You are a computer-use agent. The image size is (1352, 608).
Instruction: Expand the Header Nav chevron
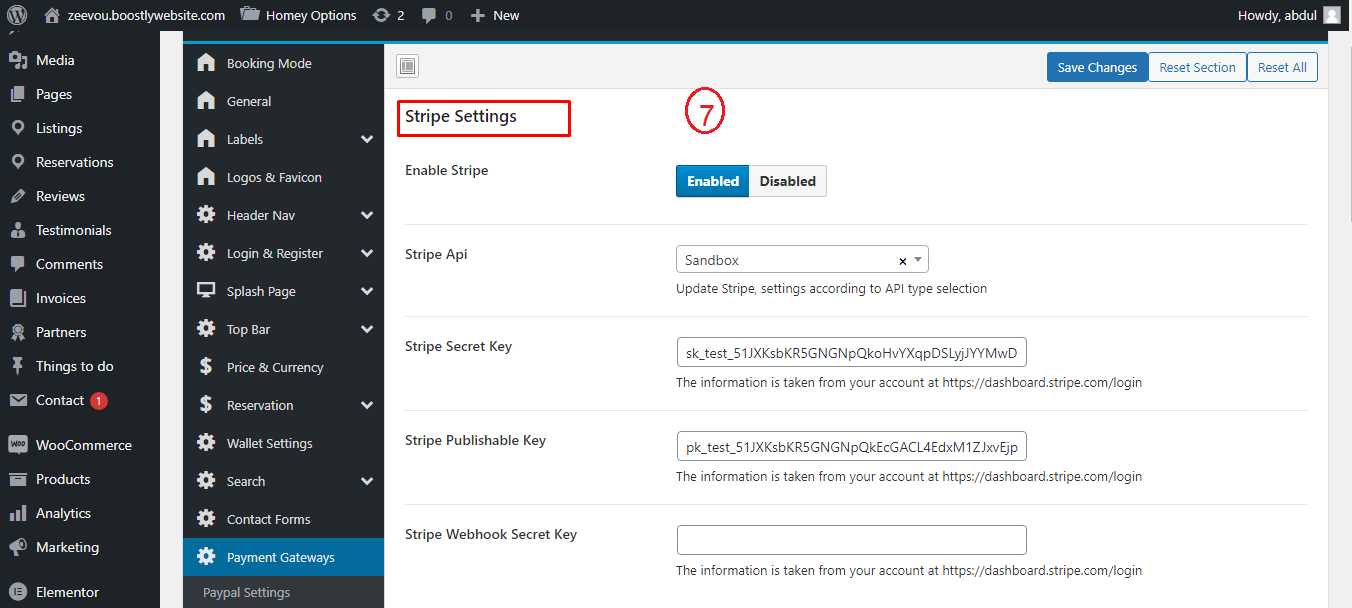pyautogui.click(x=367, y=215)
